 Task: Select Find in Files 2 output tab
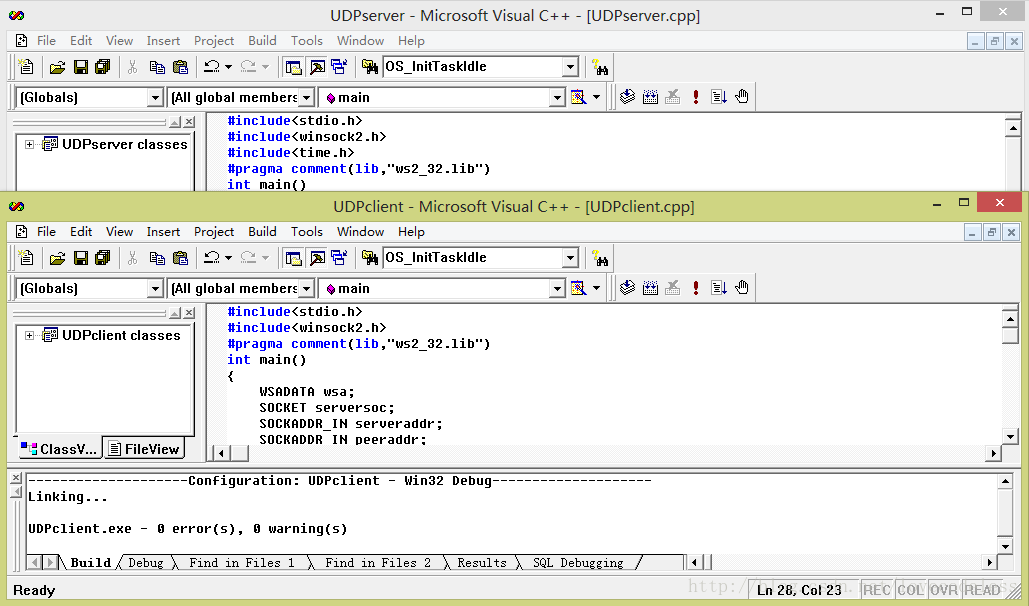(378, 563)
